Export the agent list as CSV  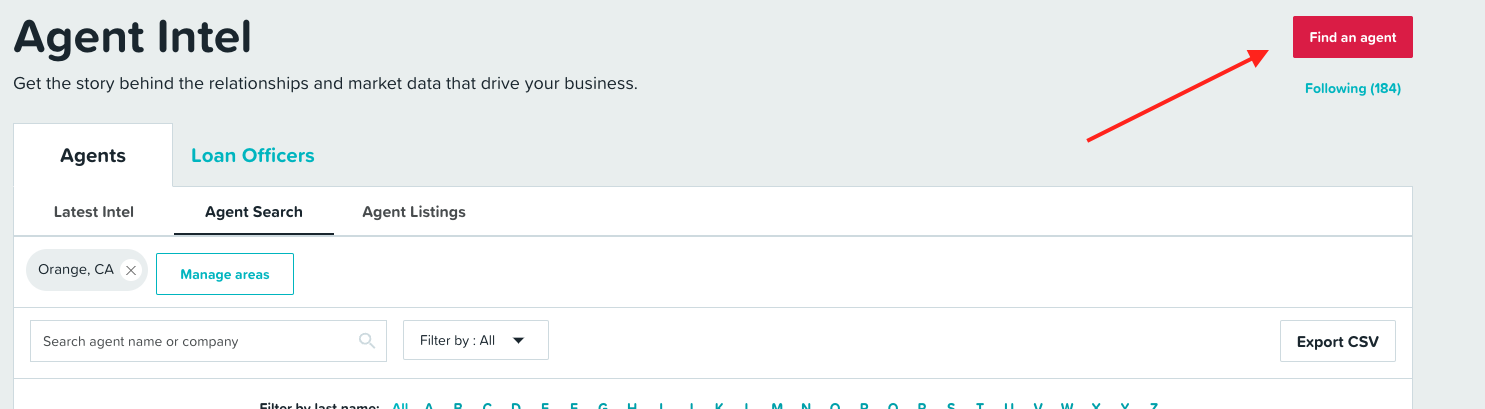point(1338,342)
